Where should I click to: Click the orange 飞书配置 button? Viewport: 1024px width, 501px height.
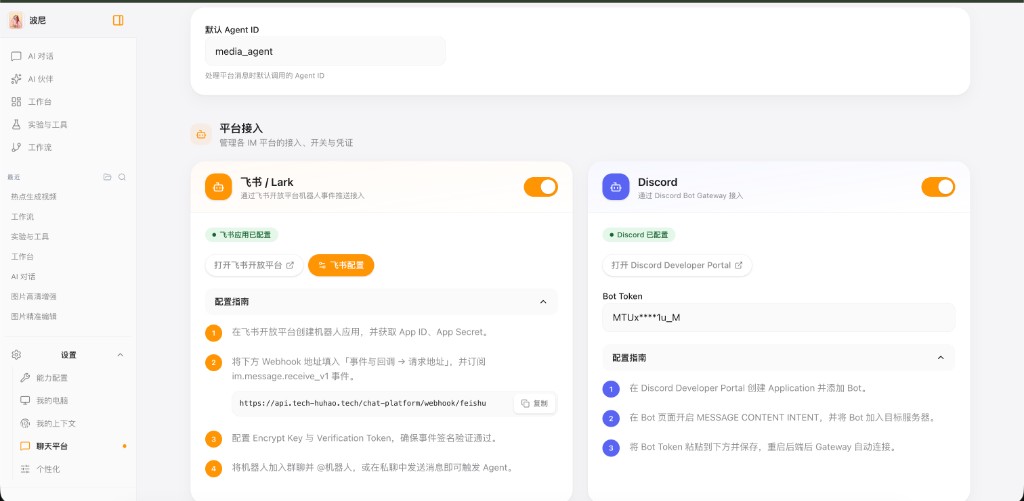coord(341,265)
